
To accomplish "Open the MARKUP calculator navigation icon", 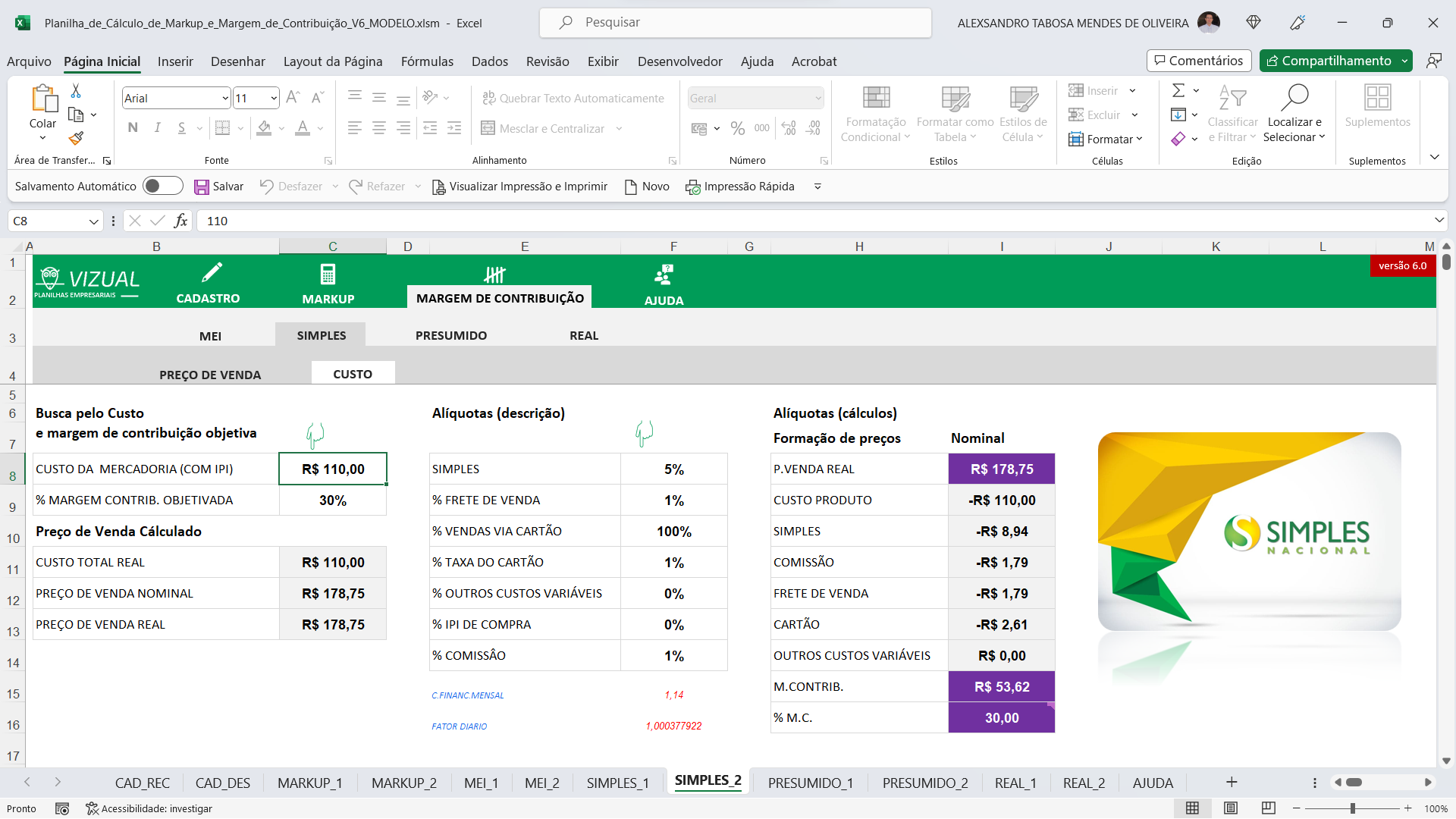I will click(328, 274).
